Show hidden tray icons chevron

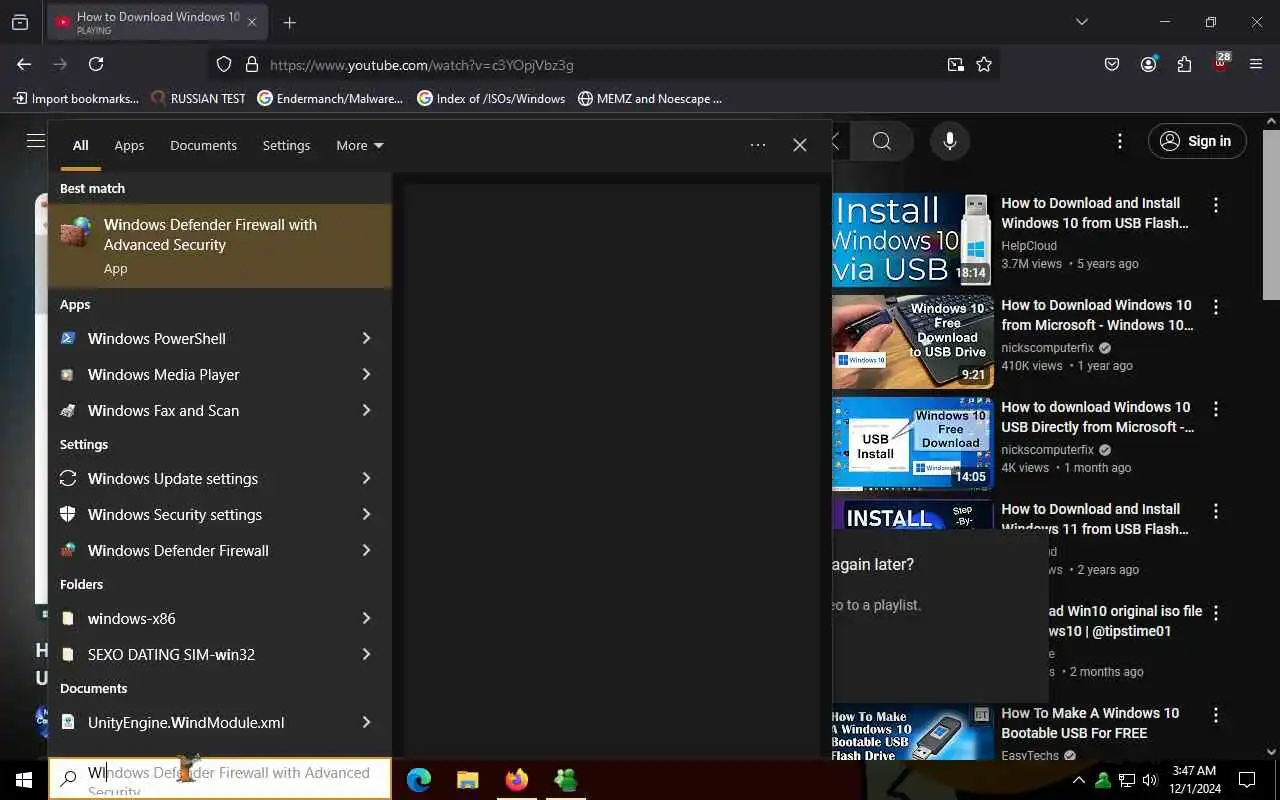(x=1078, y=780)
